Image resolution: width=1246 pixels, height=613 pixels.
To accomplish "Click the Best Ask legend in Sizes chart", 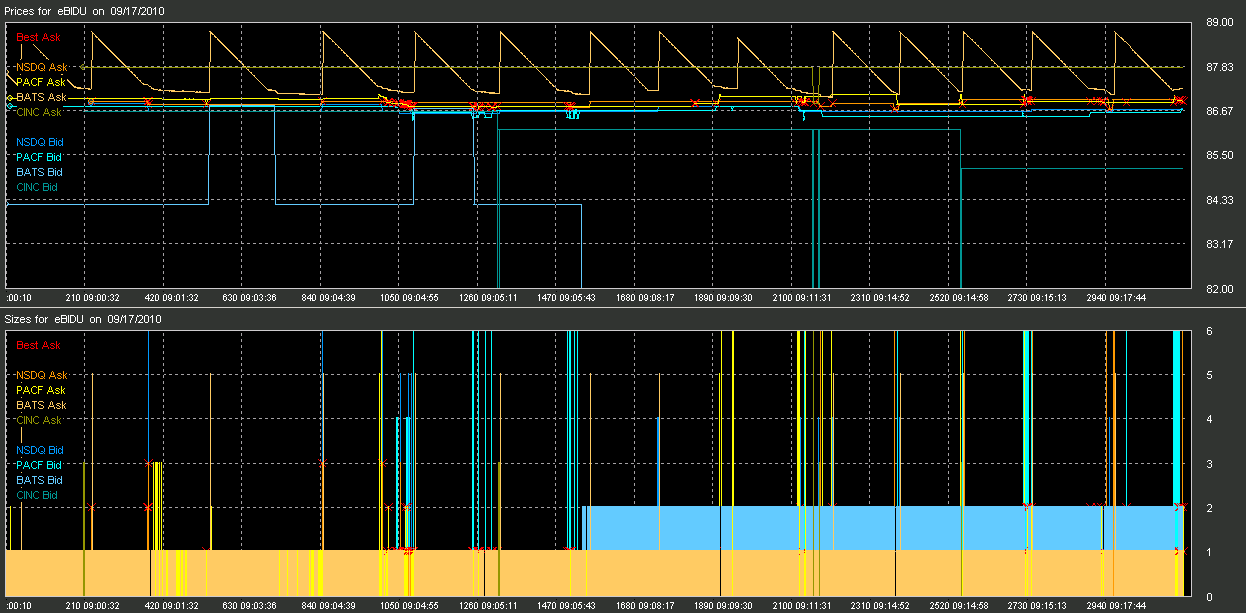I will click(x=39, y=345).
